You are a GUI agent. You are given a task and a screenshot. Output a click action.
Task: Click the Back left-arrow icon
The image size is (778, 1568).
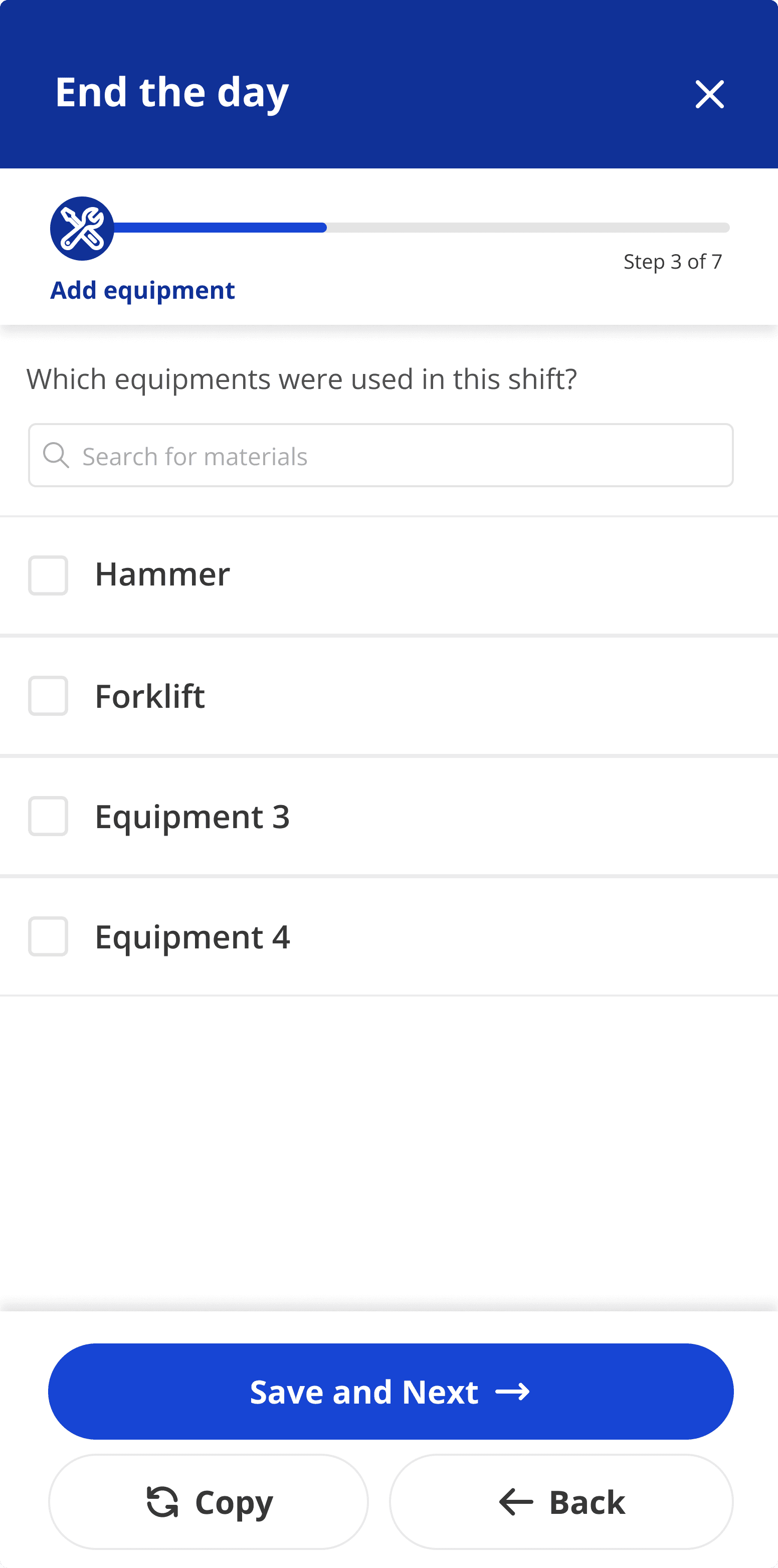pos(516,1502)
